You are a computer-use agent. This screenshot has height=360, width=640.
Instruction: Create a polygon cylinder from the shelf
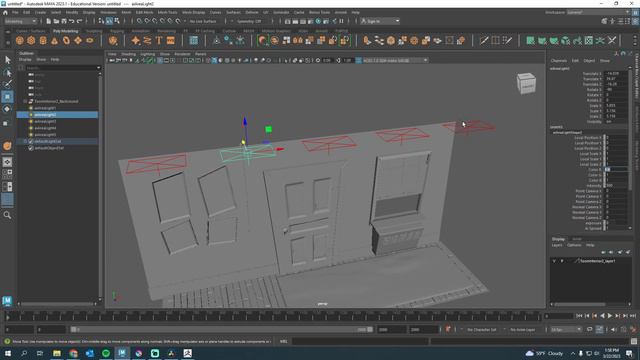(x=43, y=40)
